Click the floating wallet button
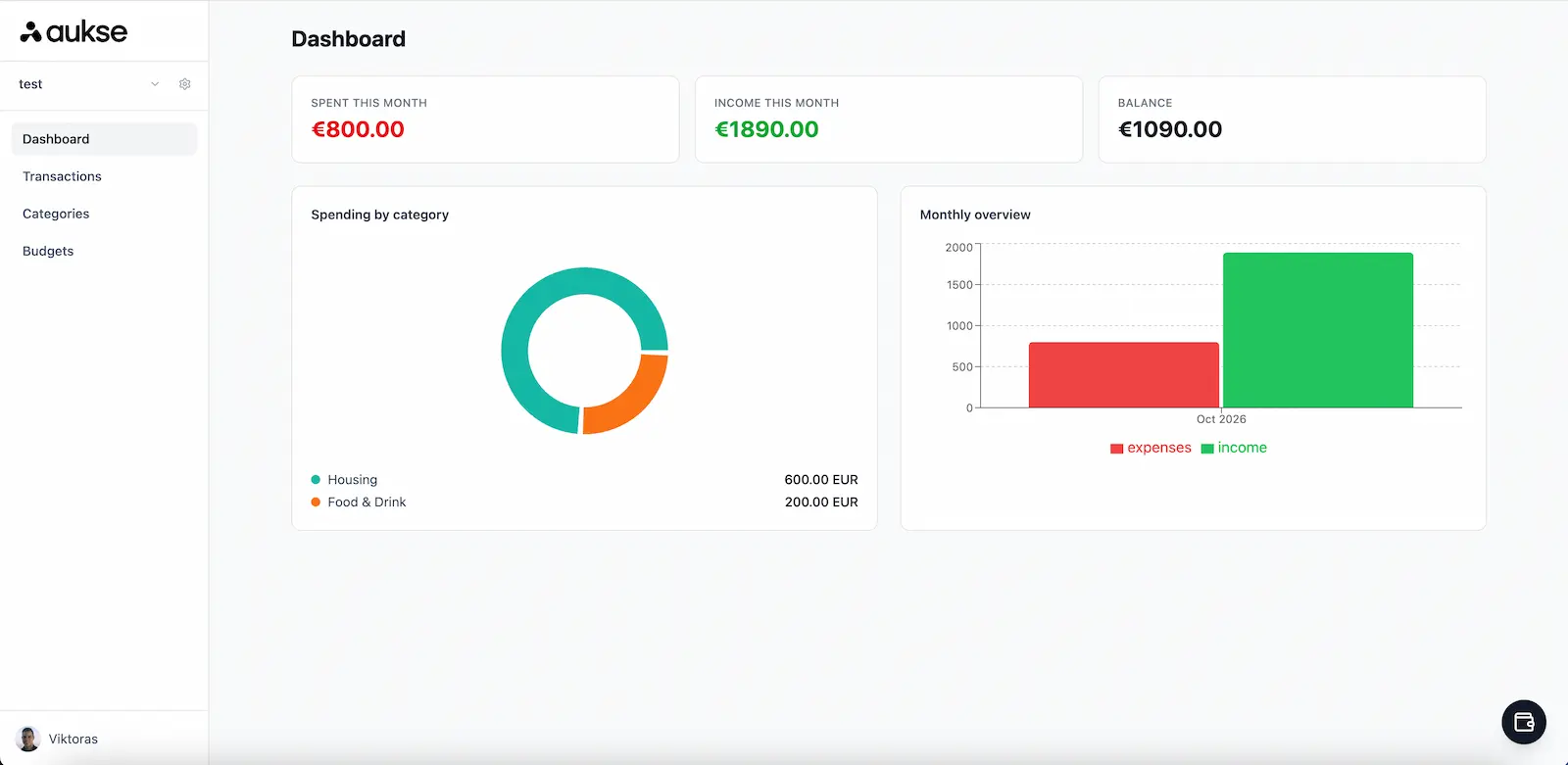 pos(1524,723)
